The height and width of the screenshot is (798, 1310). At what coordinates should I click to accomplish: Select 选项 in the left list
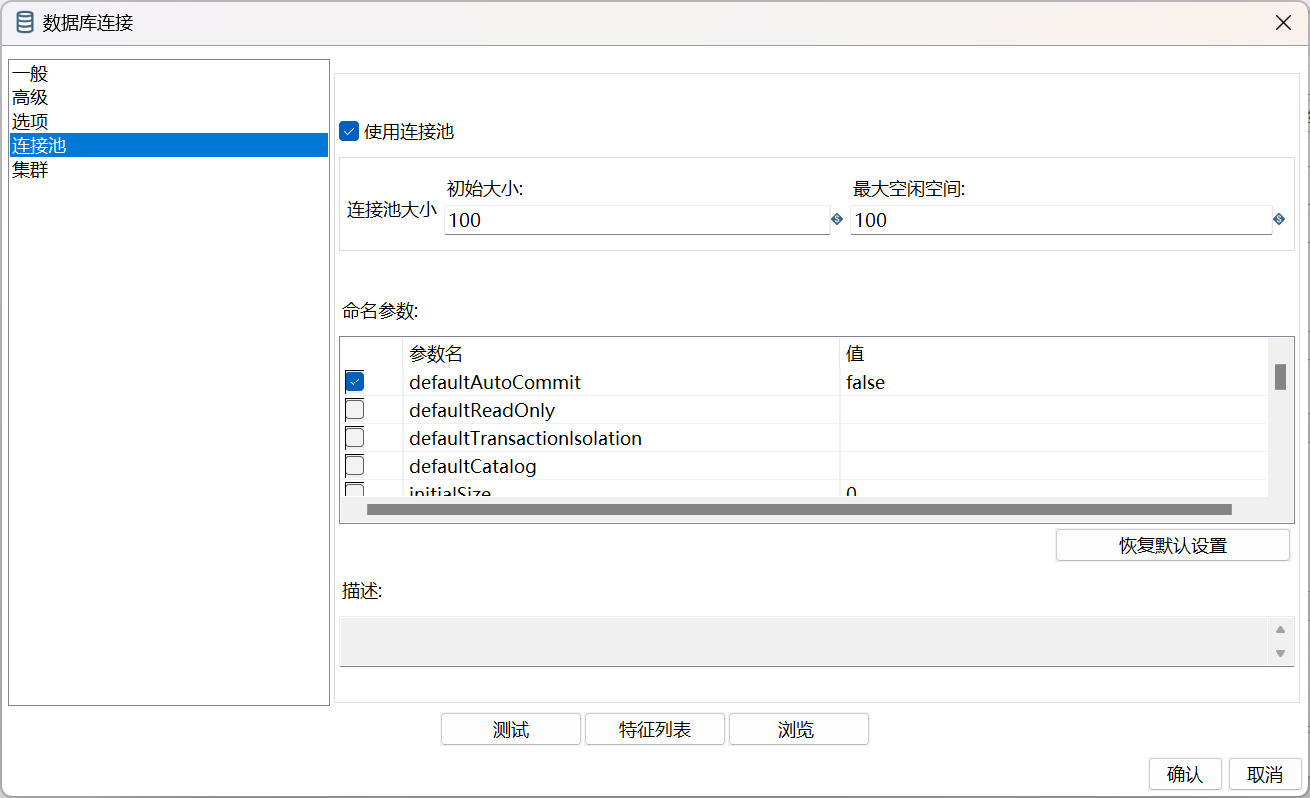[30, 122]
